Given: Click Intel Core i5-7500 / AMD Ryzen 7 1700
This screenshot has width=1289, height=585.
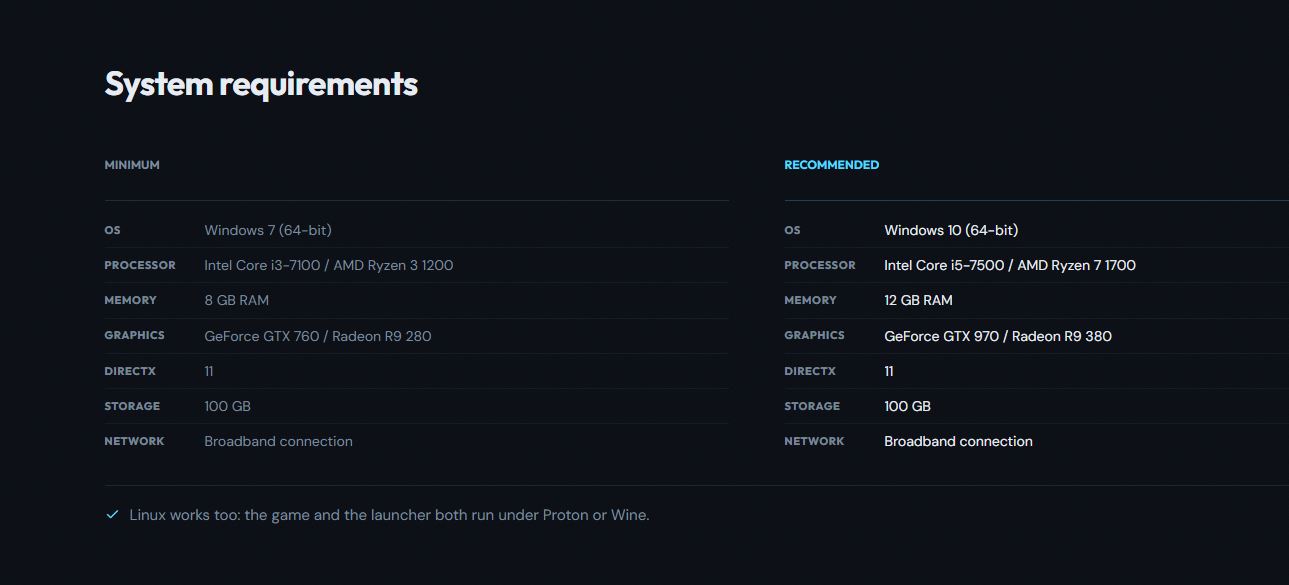Looking at the screenshot, I should coord(1010,265).
